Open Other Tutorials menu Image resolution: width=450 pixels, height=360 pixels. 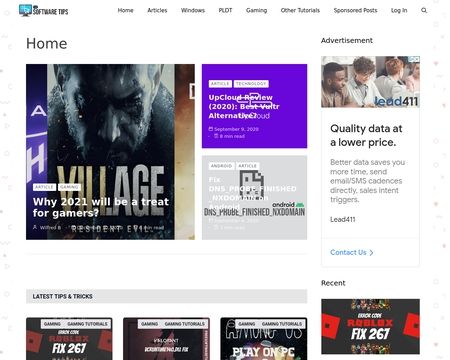(x=300, y=10)
